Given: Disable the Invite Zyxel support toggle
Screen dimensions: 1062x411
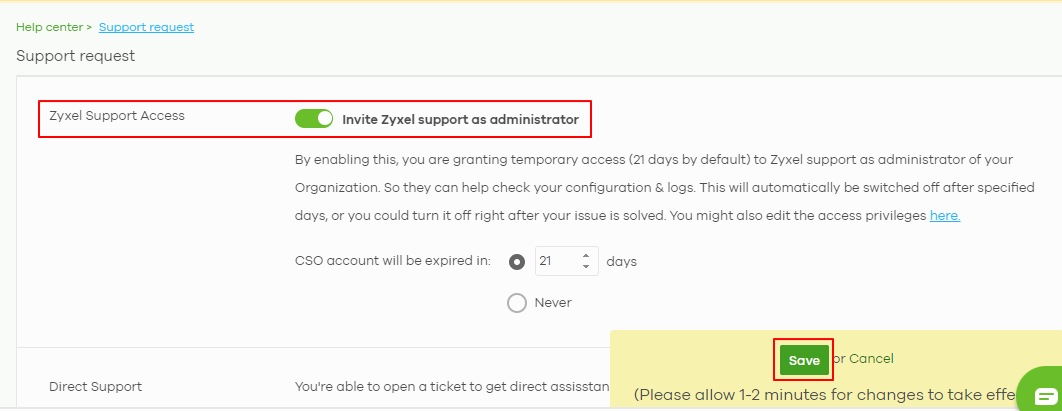Looking at the screenshot, I should point(314,119).
